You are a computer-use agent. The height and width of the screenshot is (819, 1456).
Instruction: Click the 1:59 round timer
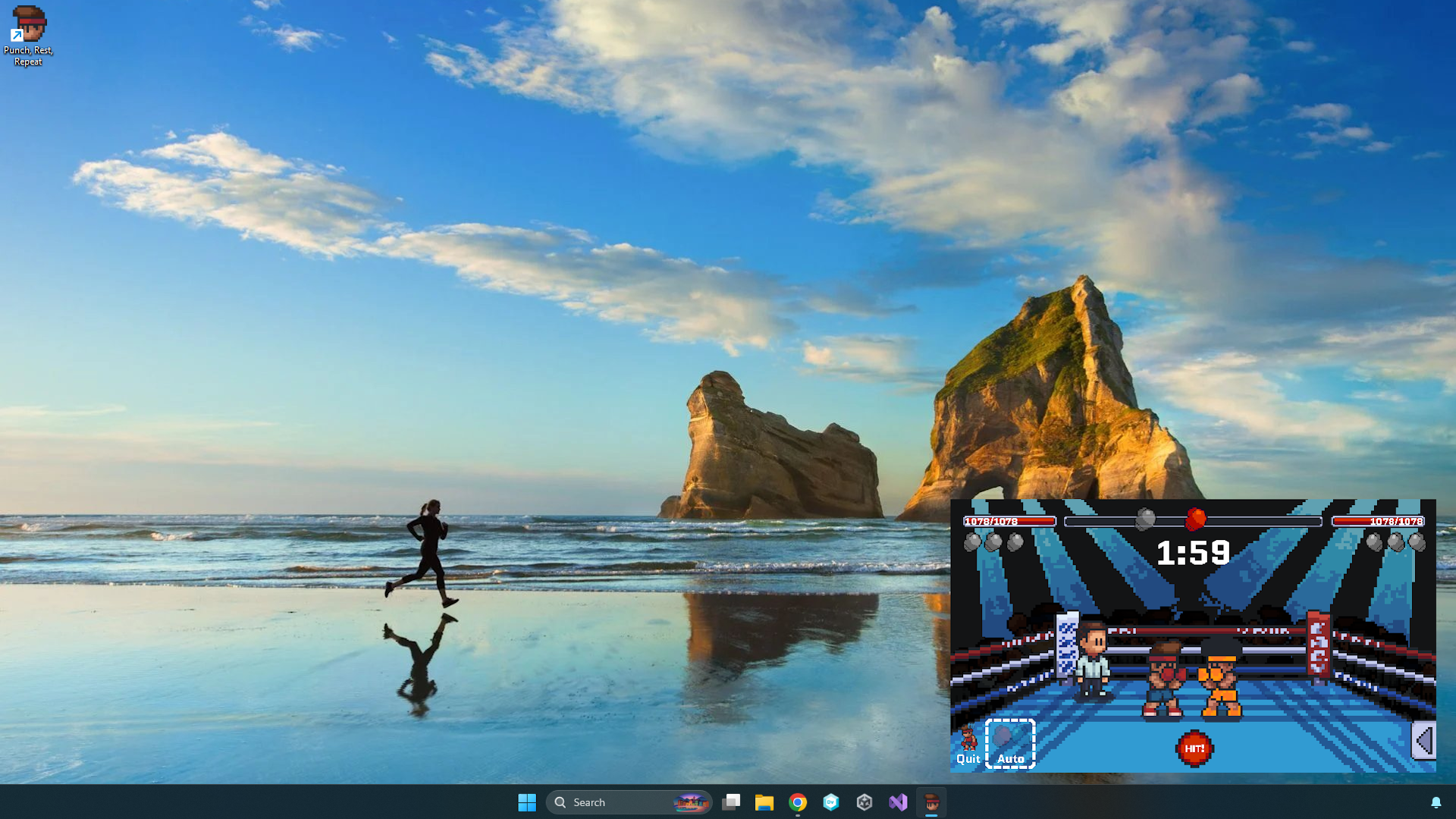[1193, 553]
